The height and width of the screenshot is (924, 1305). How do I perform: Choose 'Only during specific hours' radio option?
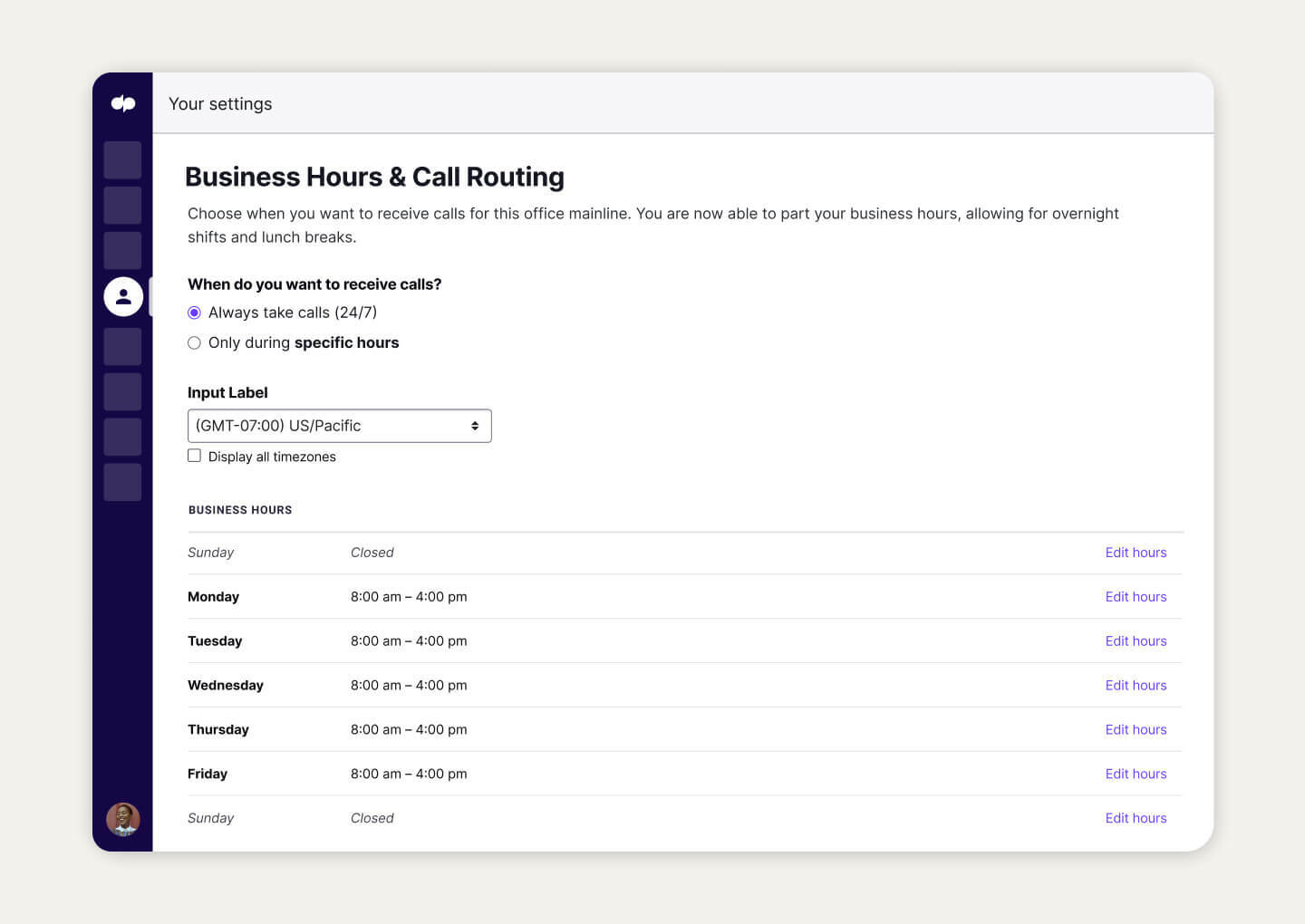click(194, 342)
